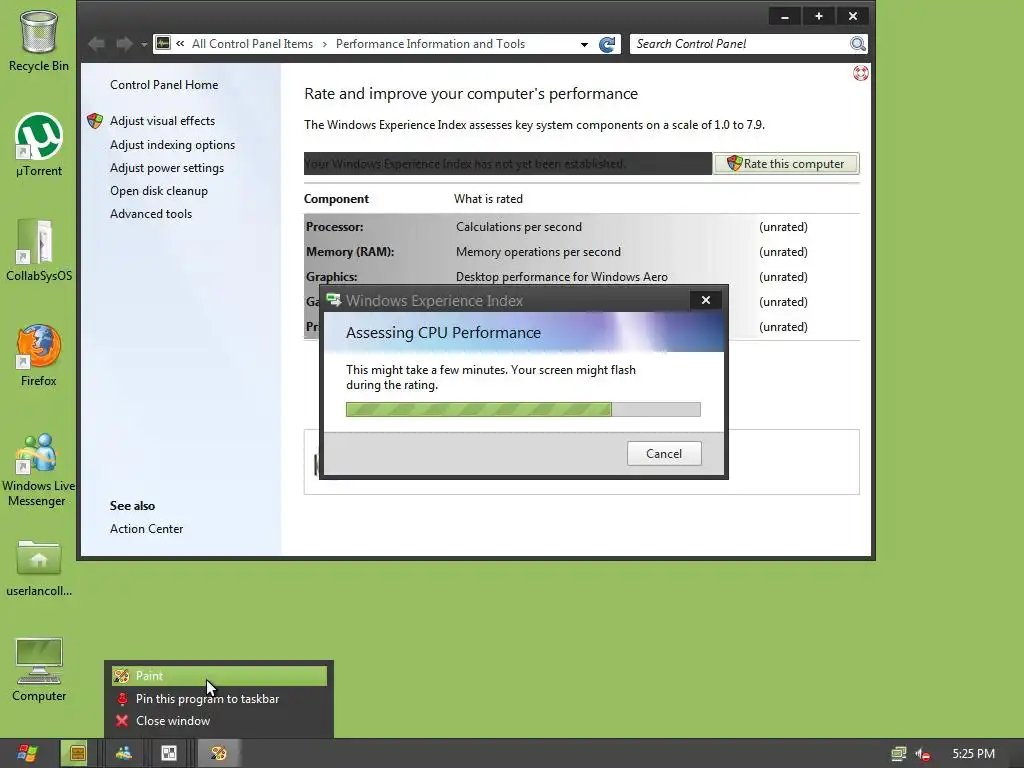Select the Paint taskbar button
Image resolution: width=1024 pixels, height=768 pixels.
pyautogui.click(x=219, y=754)
